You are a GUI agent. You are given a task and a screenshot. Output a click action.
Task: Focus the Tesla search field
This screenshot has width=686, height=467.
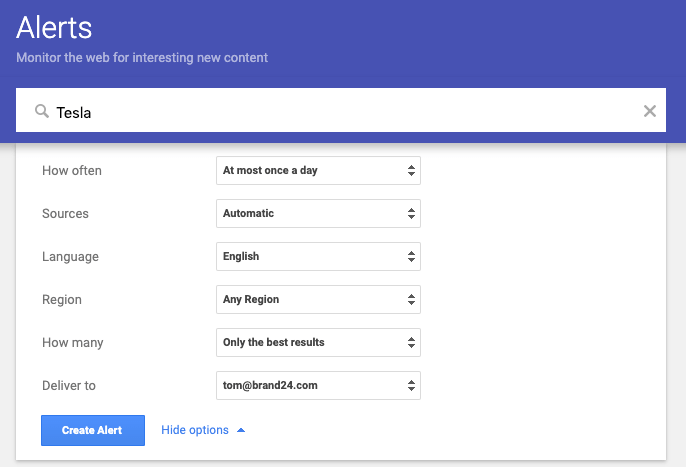(x=340, y=112)
